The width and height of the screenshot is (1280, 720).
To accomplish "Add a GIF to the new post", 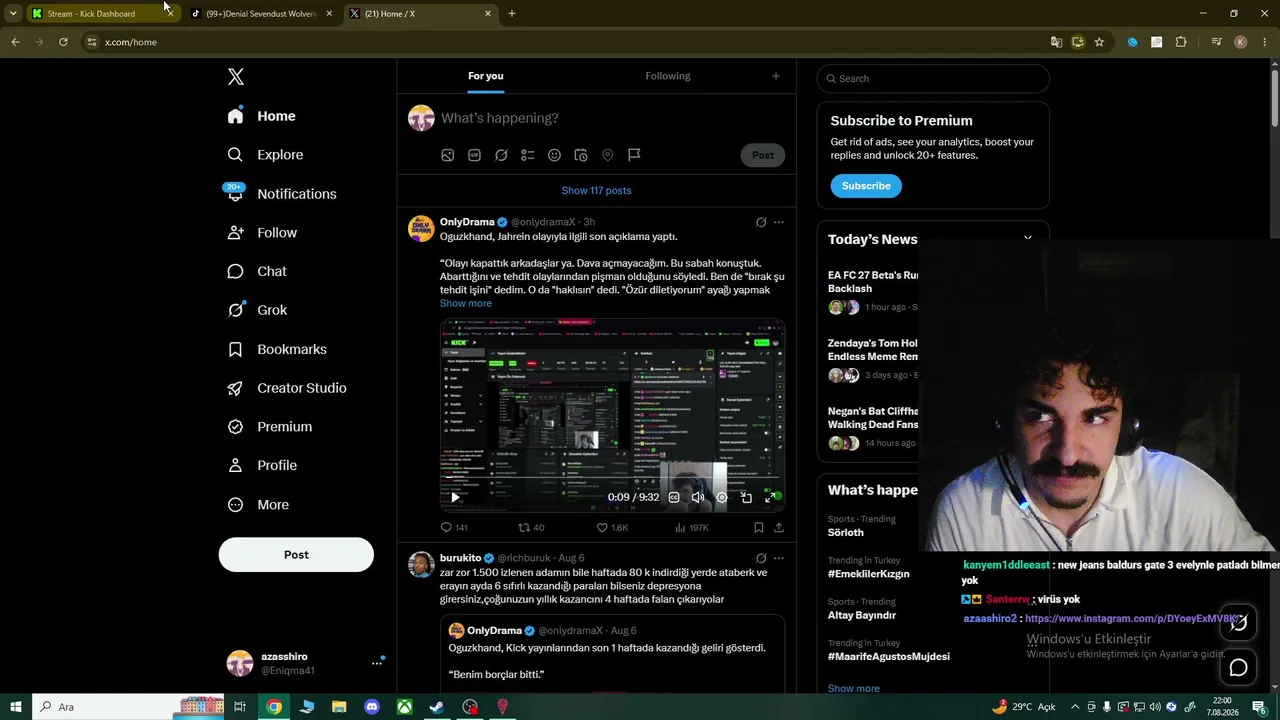I will coord(474,155).
